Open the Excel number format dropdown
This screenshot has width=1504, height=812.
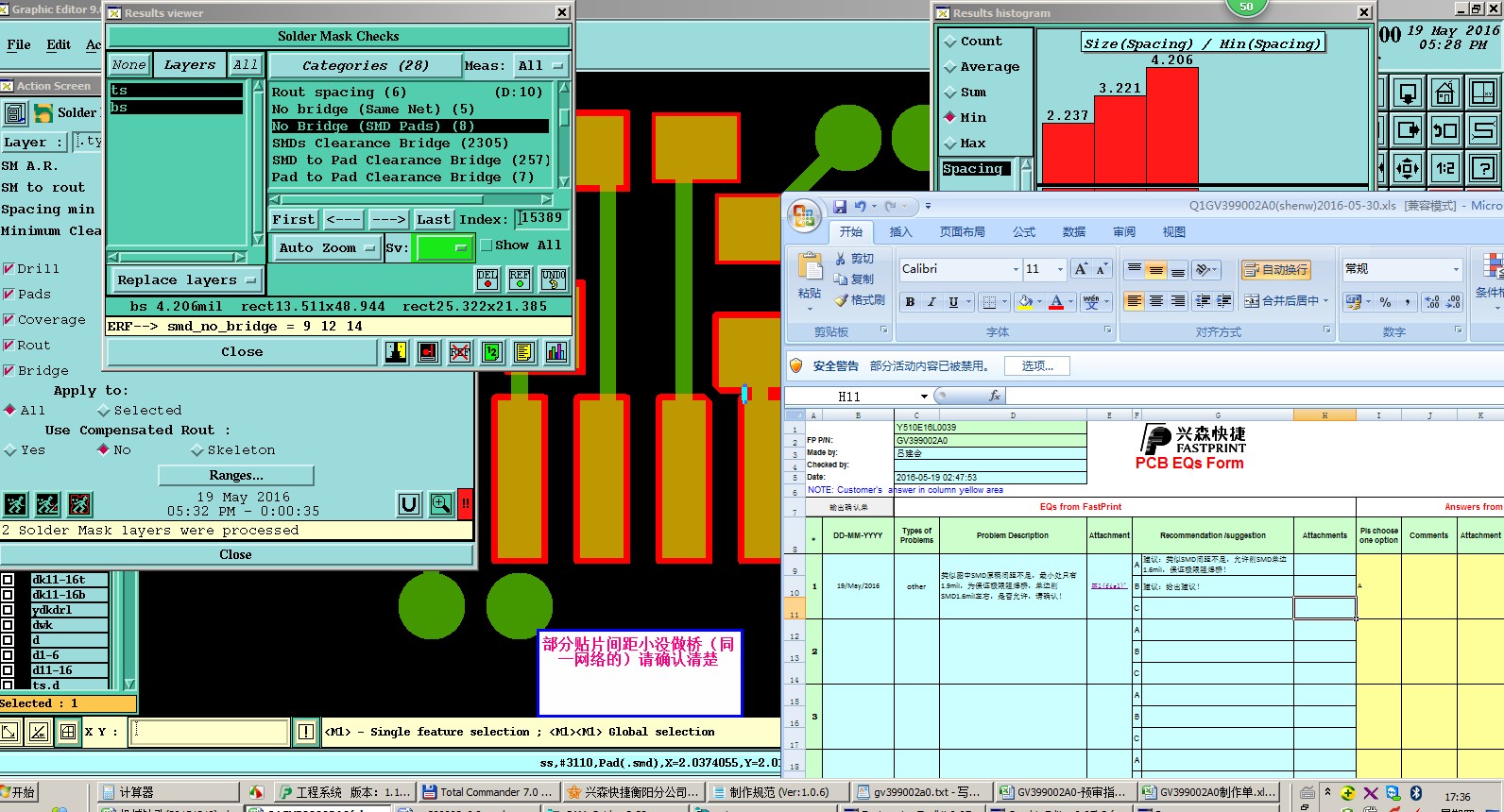[1455, 269]
